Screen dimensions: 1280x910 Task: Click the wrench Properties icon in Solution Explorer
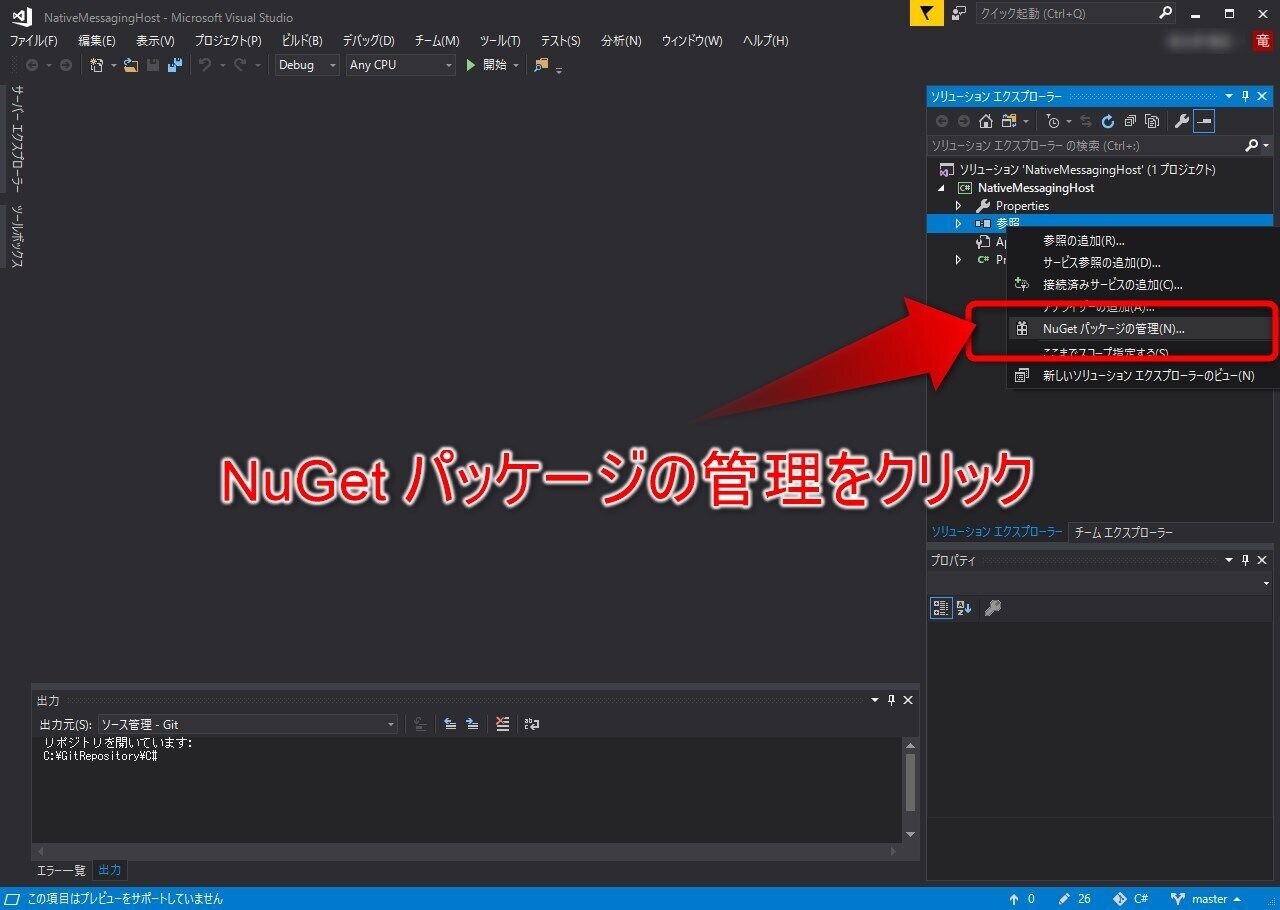[1181, 121]
